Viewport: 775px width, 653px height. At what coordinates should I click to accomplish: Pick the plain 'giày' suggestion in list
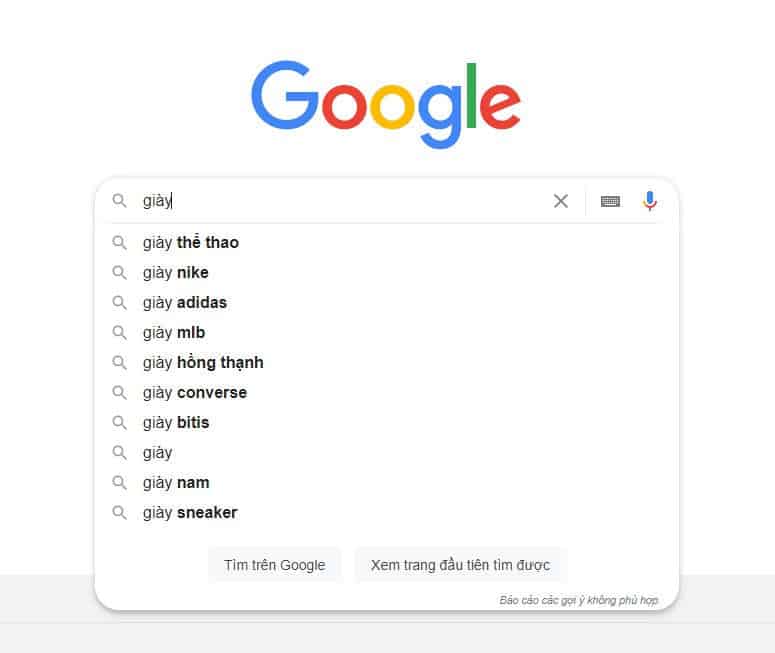click(x=158, y=453)
